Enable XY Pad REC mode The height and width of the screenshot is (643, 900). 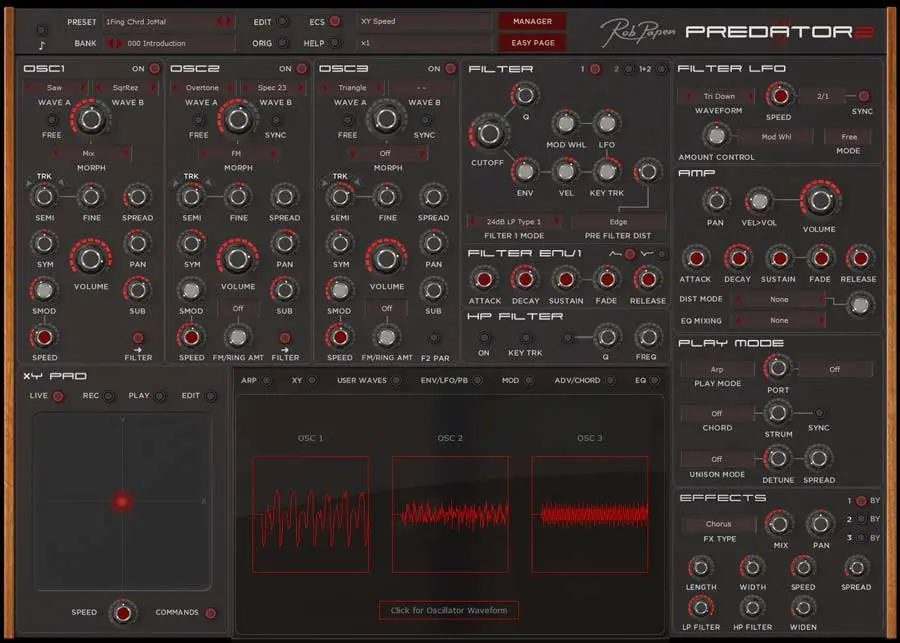pos(108,396)
